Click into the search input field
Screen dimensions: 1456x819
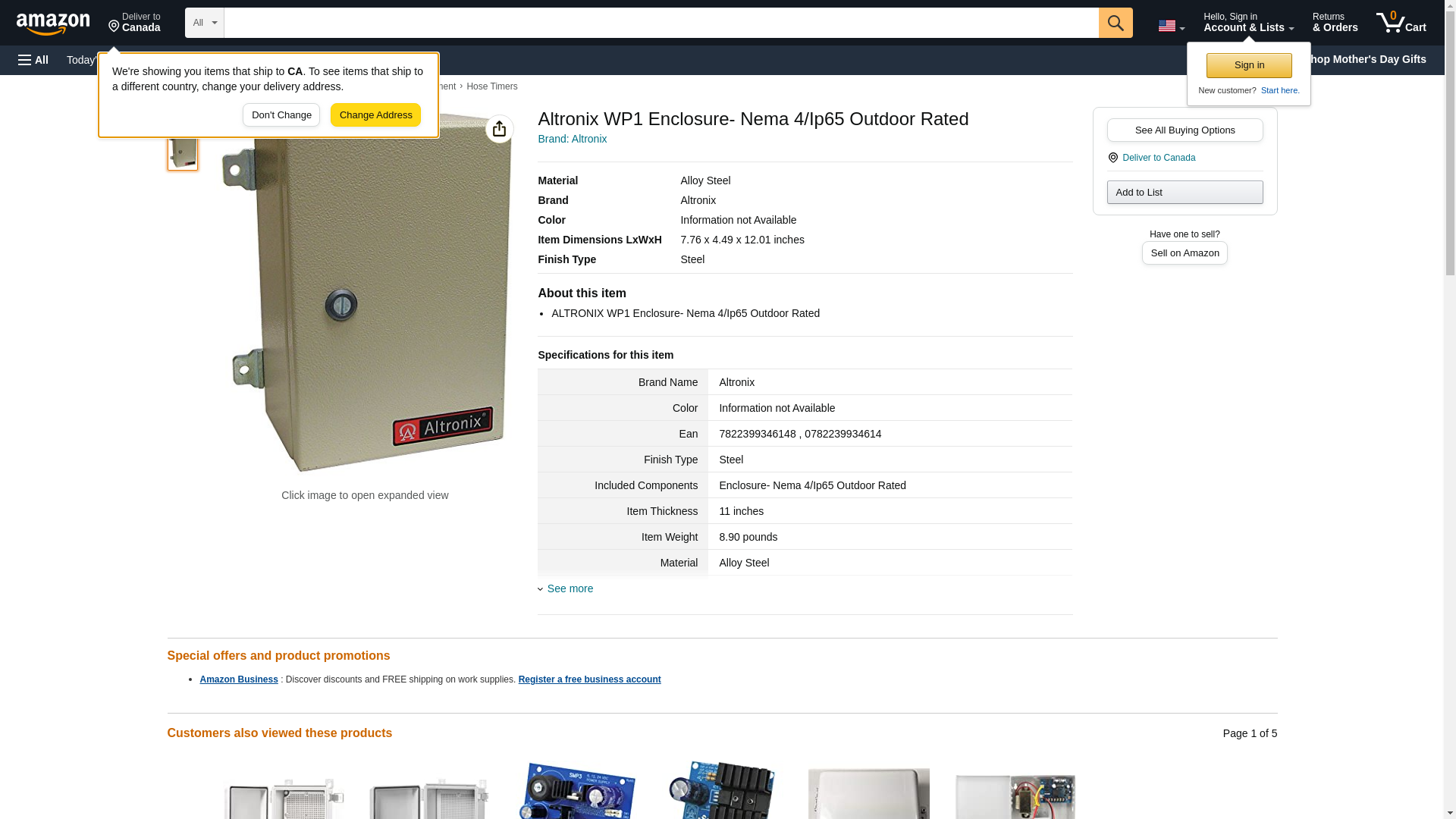[661, 23]
